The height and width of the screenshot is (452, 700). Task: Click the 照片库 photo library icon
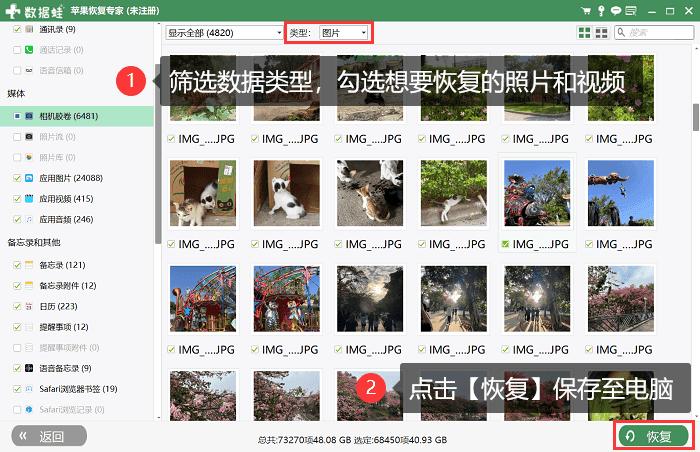29,157
